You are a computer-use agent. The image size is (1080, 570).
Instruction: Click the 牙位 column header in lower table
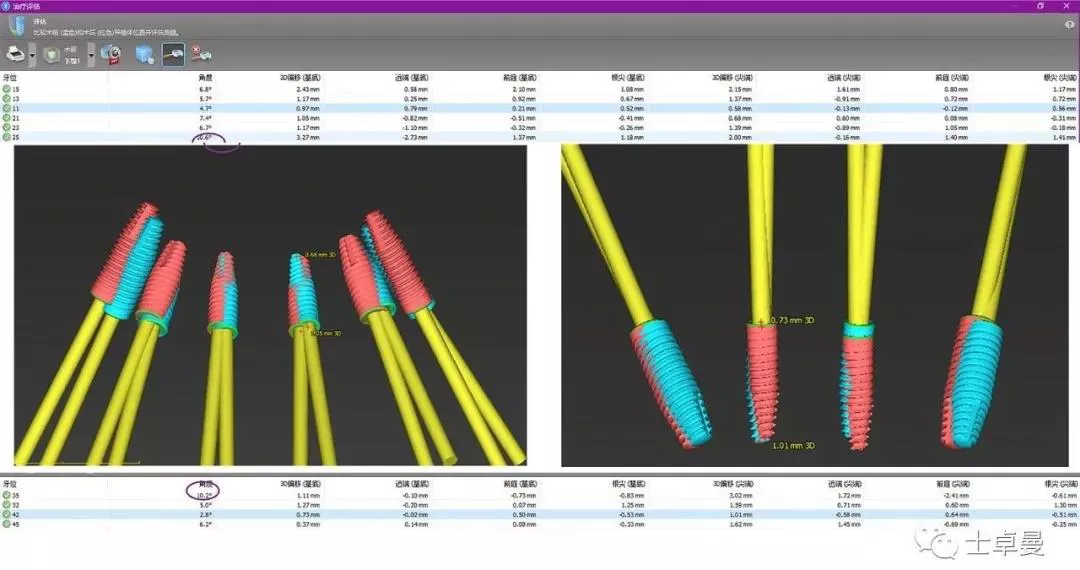click(12, 482)
